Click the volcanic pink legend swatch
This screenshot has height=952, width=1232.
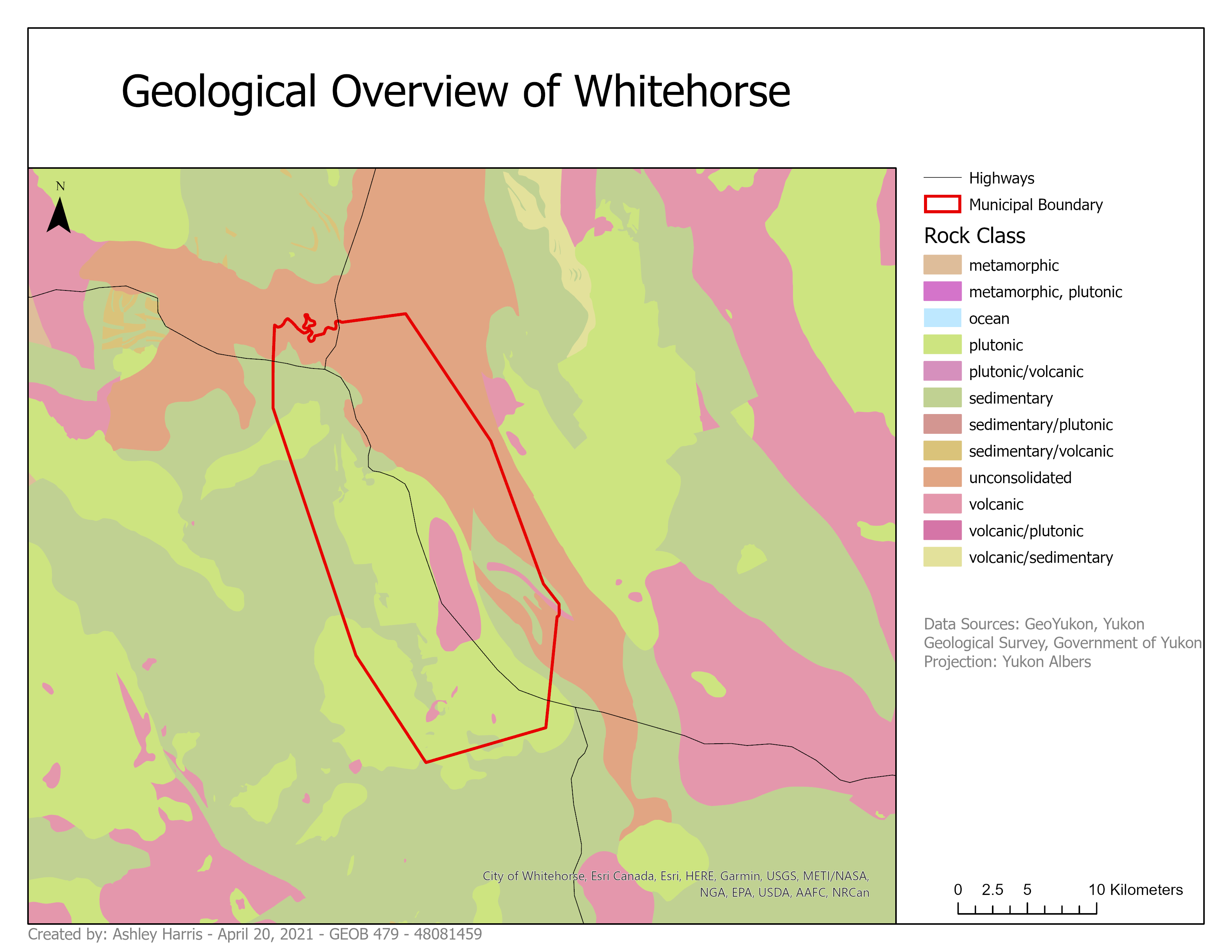tap(942, 504)
